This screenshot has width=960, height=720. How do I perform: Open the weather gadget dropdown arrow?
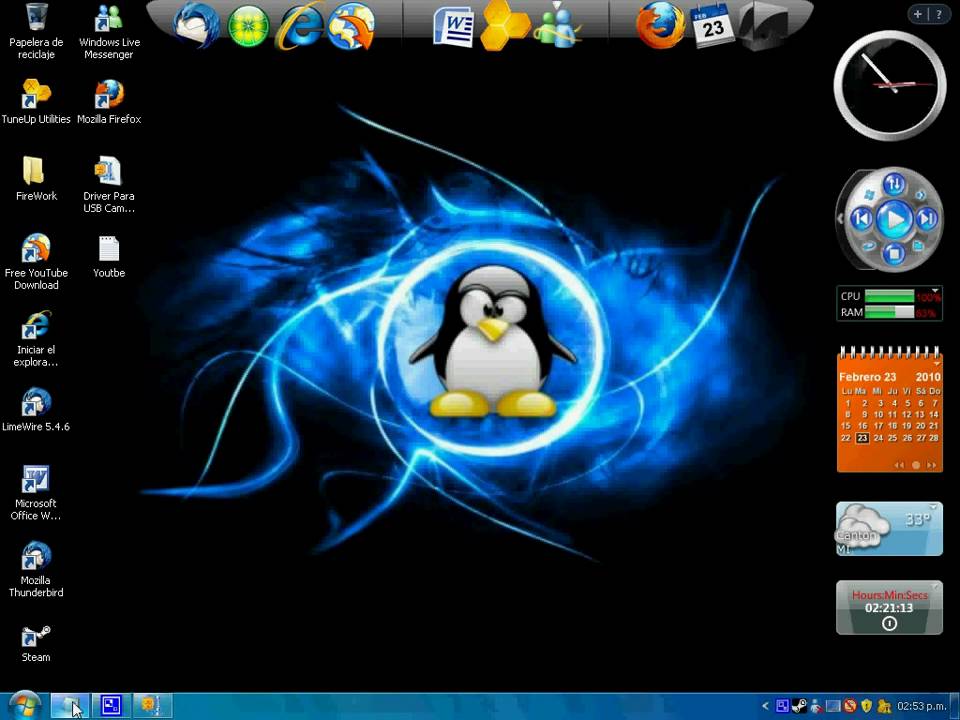933,507
